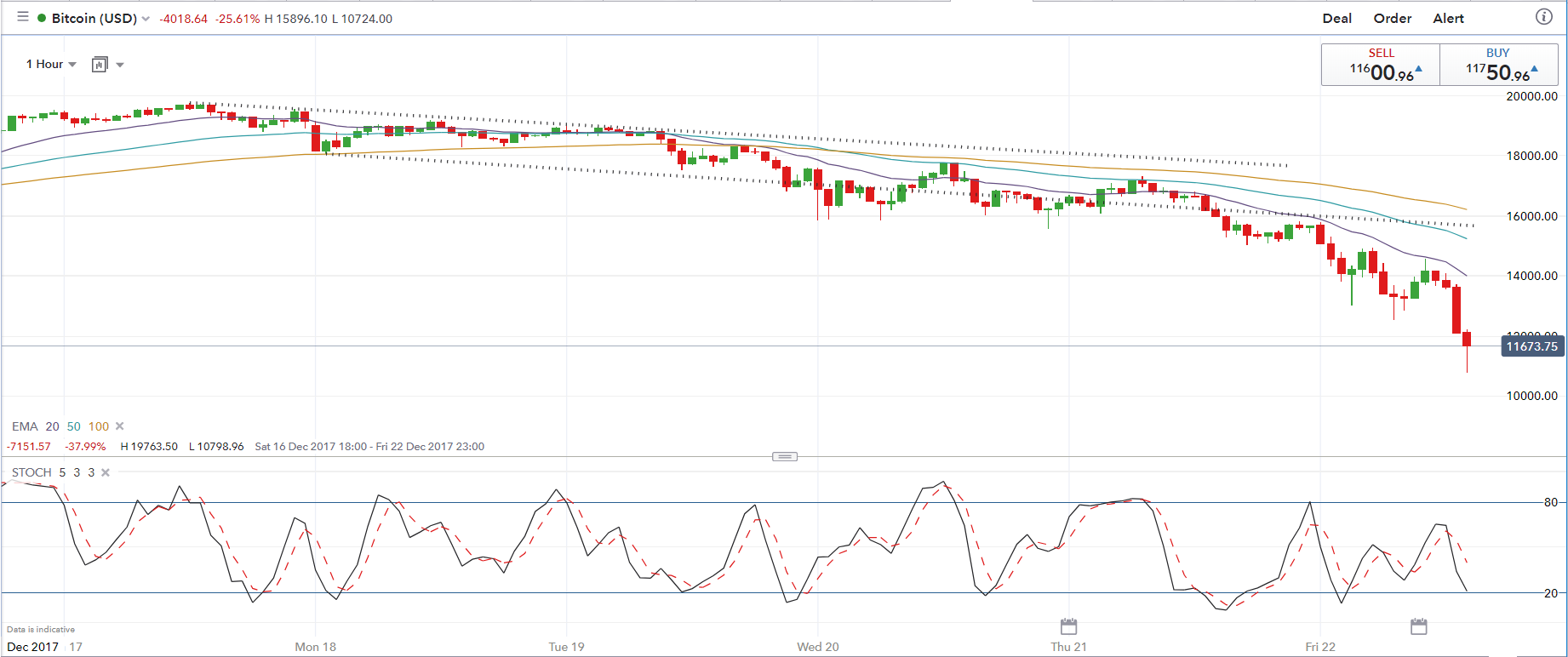Click the 18000.00 price axis label
The image size is (1568, 657).
[1532, 156]
